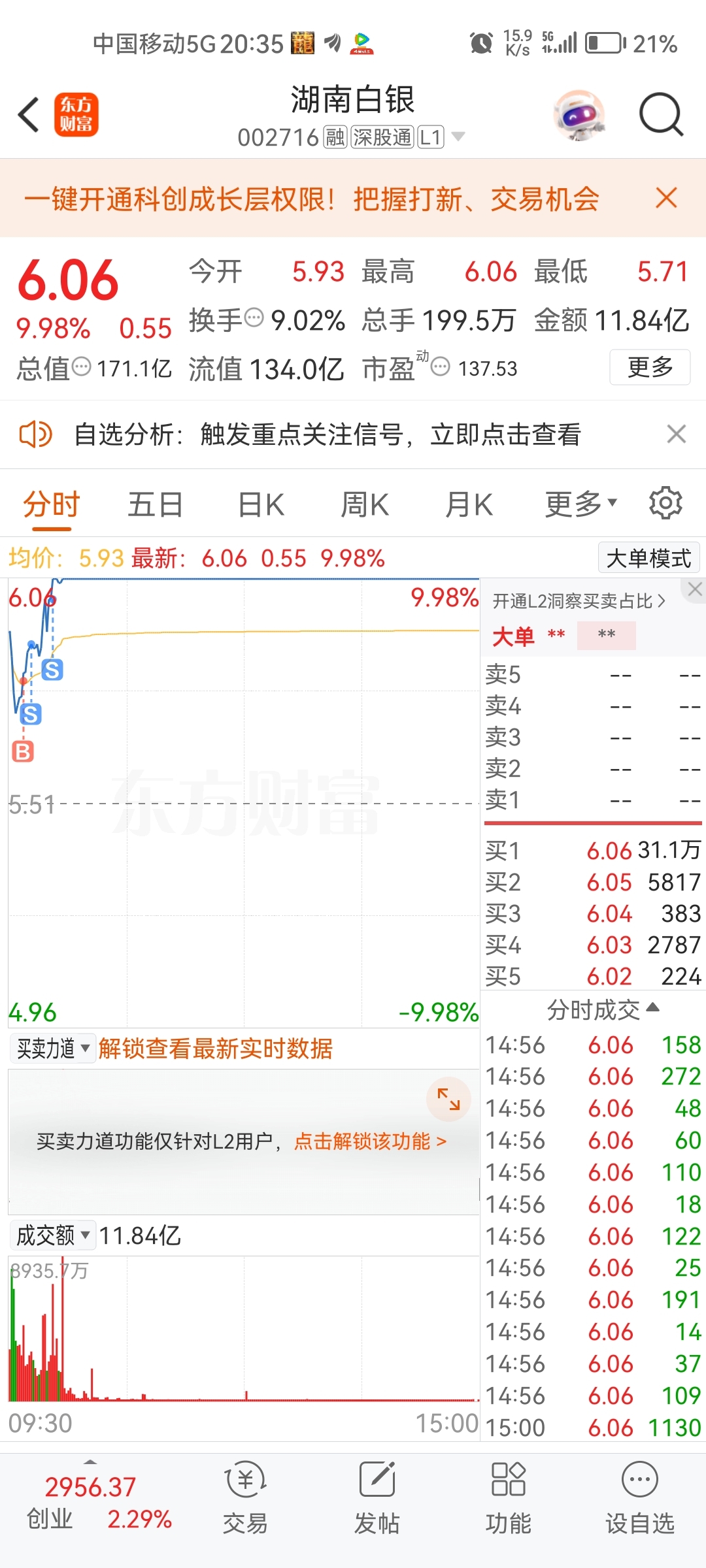
Task: Tap the large 6.06 current price
Action: click(68, 281)
